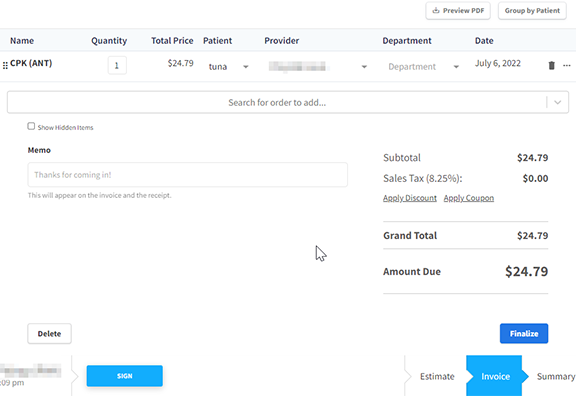Open the Apply Coupon link

(469, 198)
